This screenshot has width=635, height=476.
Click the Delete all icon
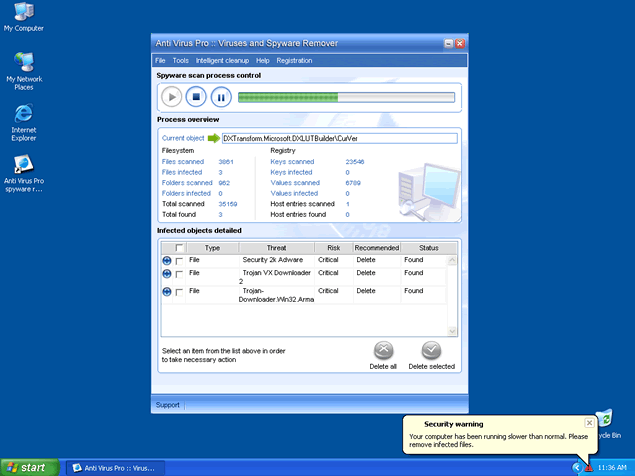pos(383,351)
